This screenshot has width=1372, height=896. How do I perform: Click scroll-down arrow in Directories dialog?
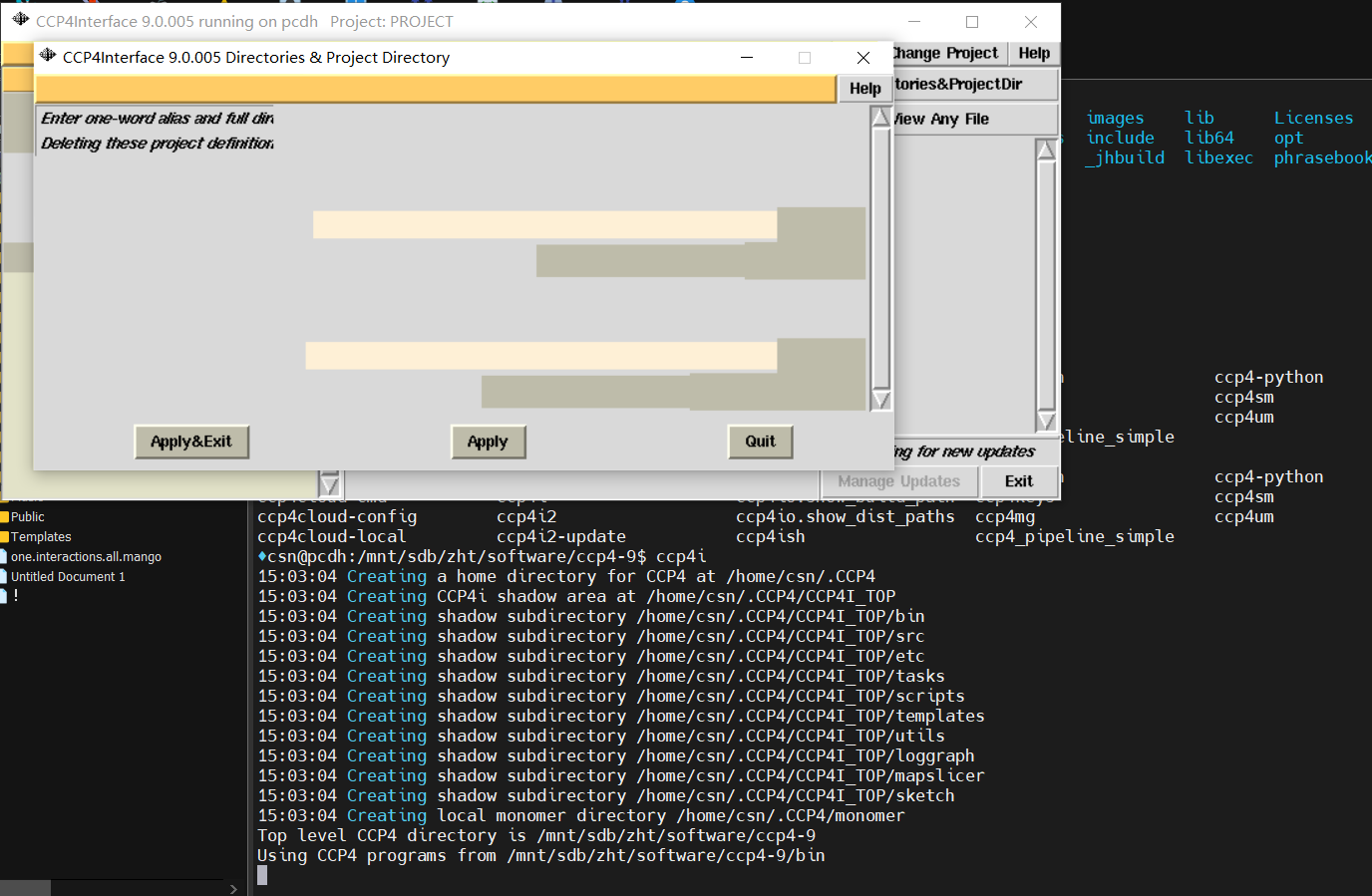point(881,400)
